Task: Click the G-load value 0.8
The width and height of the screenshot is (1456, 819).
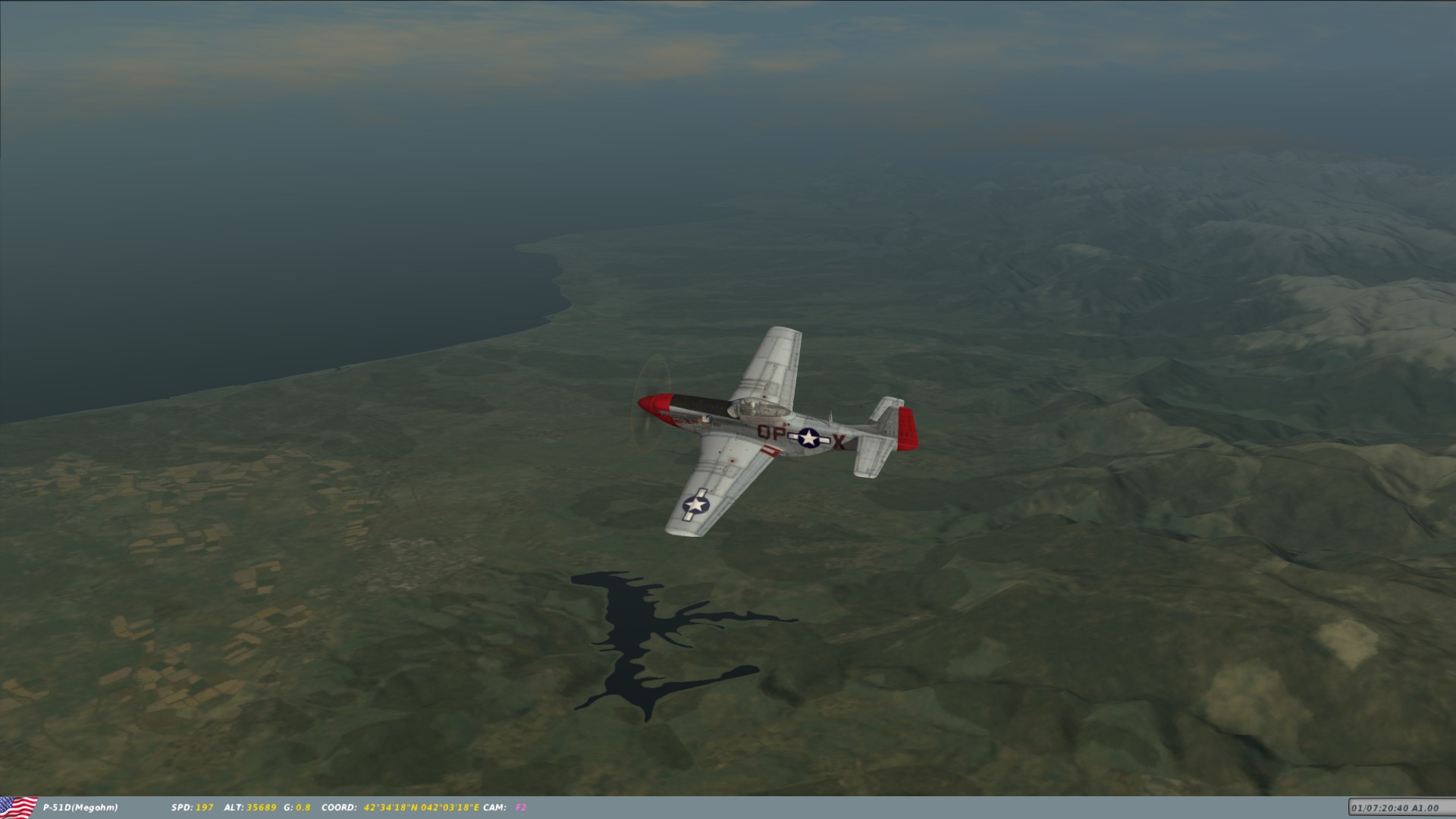Action: [x=303, y=808]
